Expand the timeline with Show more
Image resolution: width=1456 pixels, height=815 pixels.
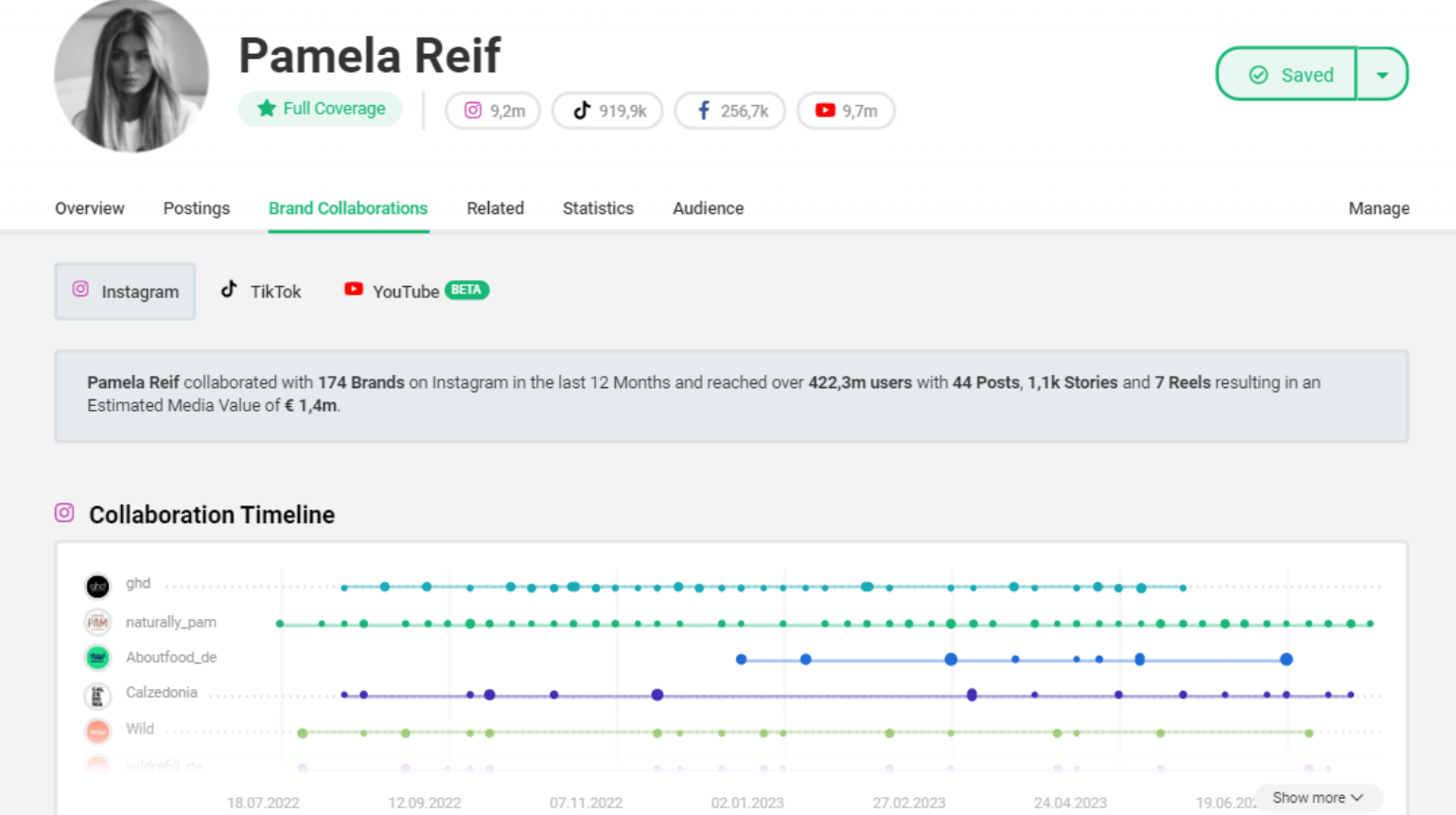pyautogui.click(x=1318, y=798)
